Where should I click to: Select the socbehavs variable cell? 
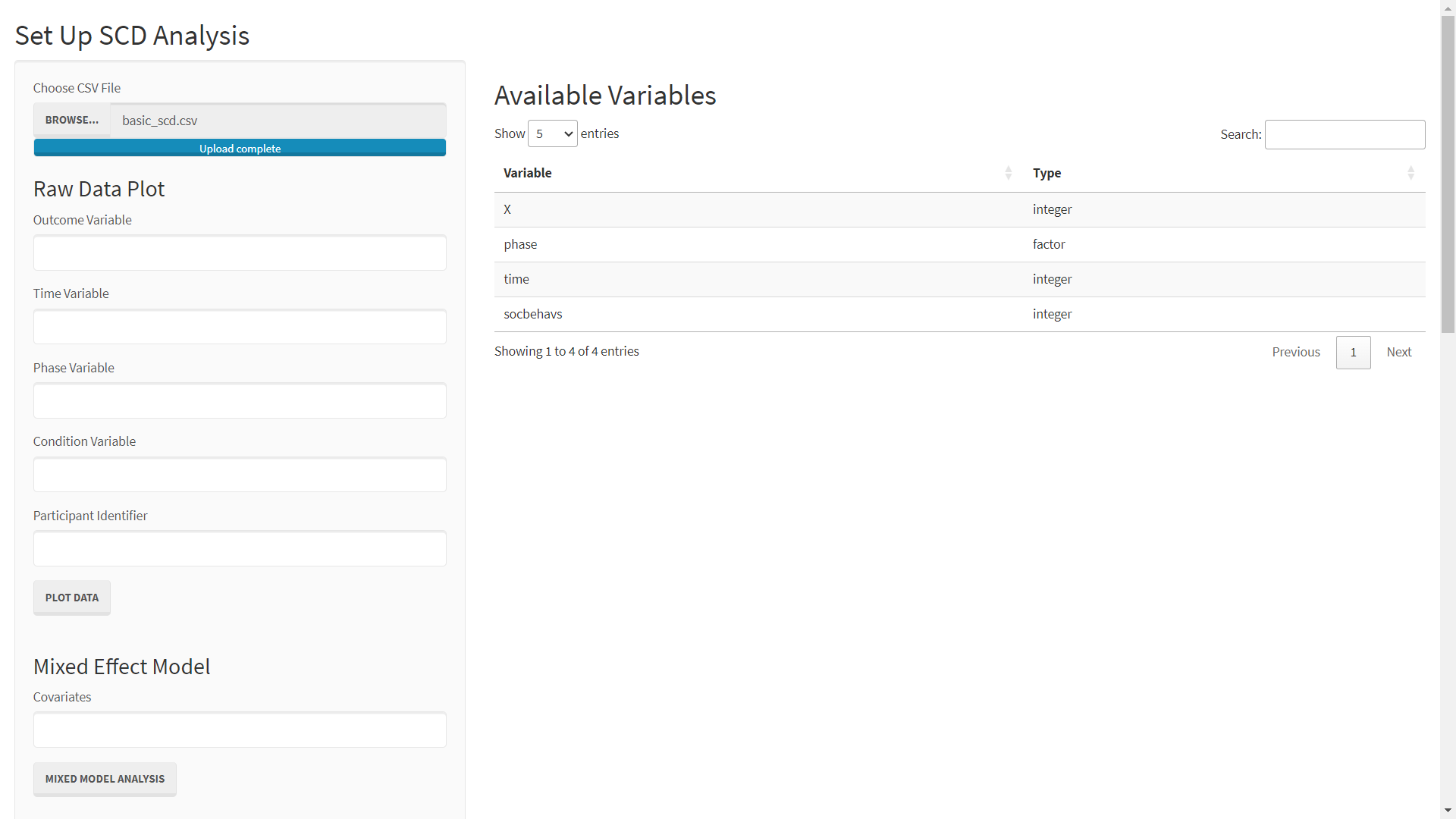tap(758, 314)
